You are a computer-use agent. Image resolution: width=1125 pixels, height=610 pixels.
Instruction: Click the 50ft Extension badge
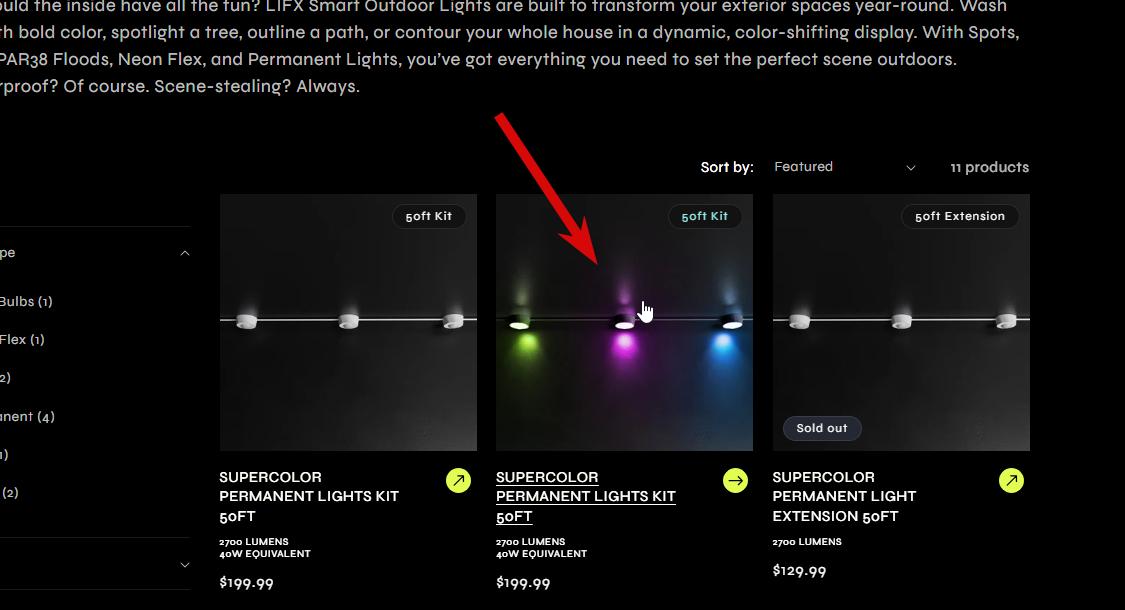960,216
